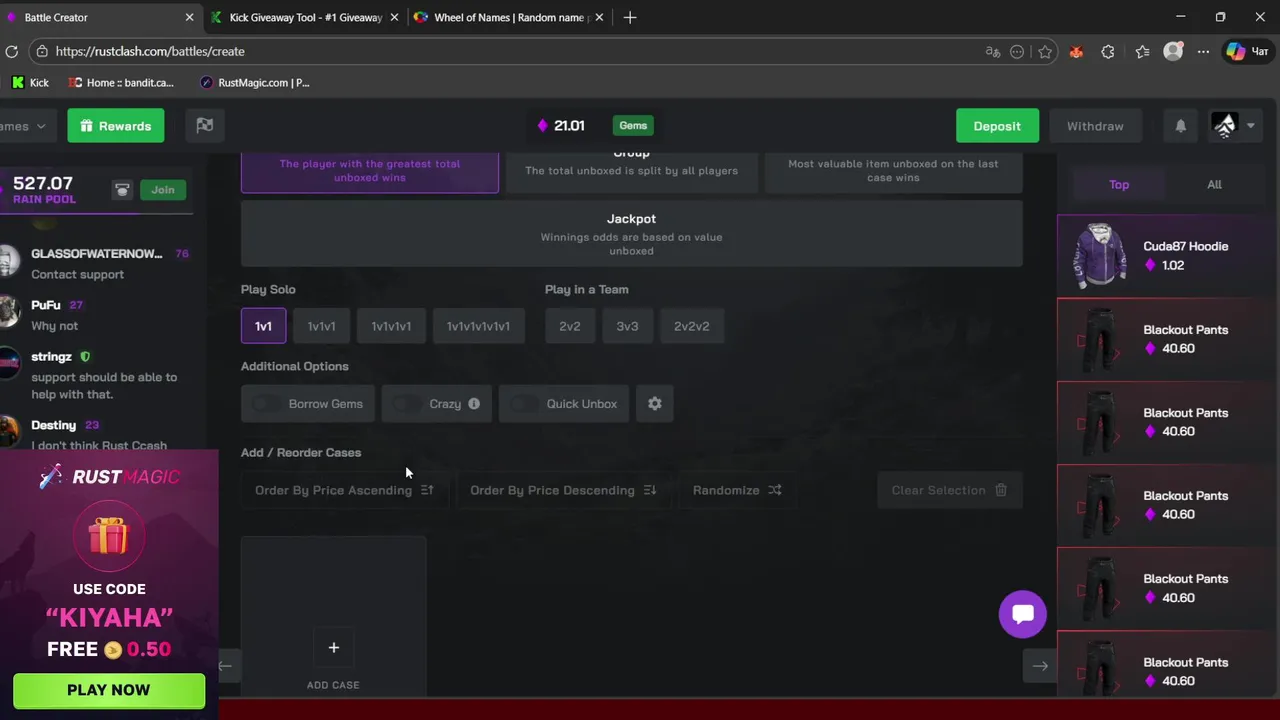Select the 1v1v1 solo mode
Viewport: 1280px width, 720px height.
click(321, 326)
